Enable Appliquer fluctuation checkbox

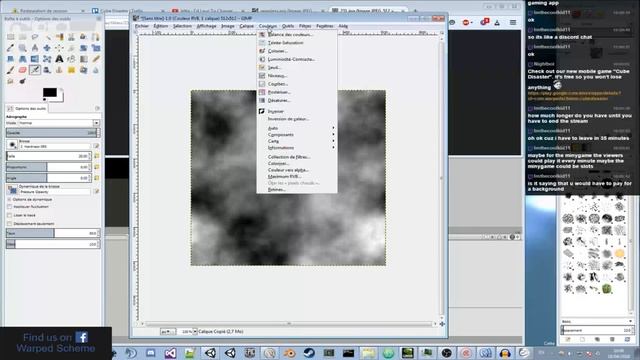point(9,207)
